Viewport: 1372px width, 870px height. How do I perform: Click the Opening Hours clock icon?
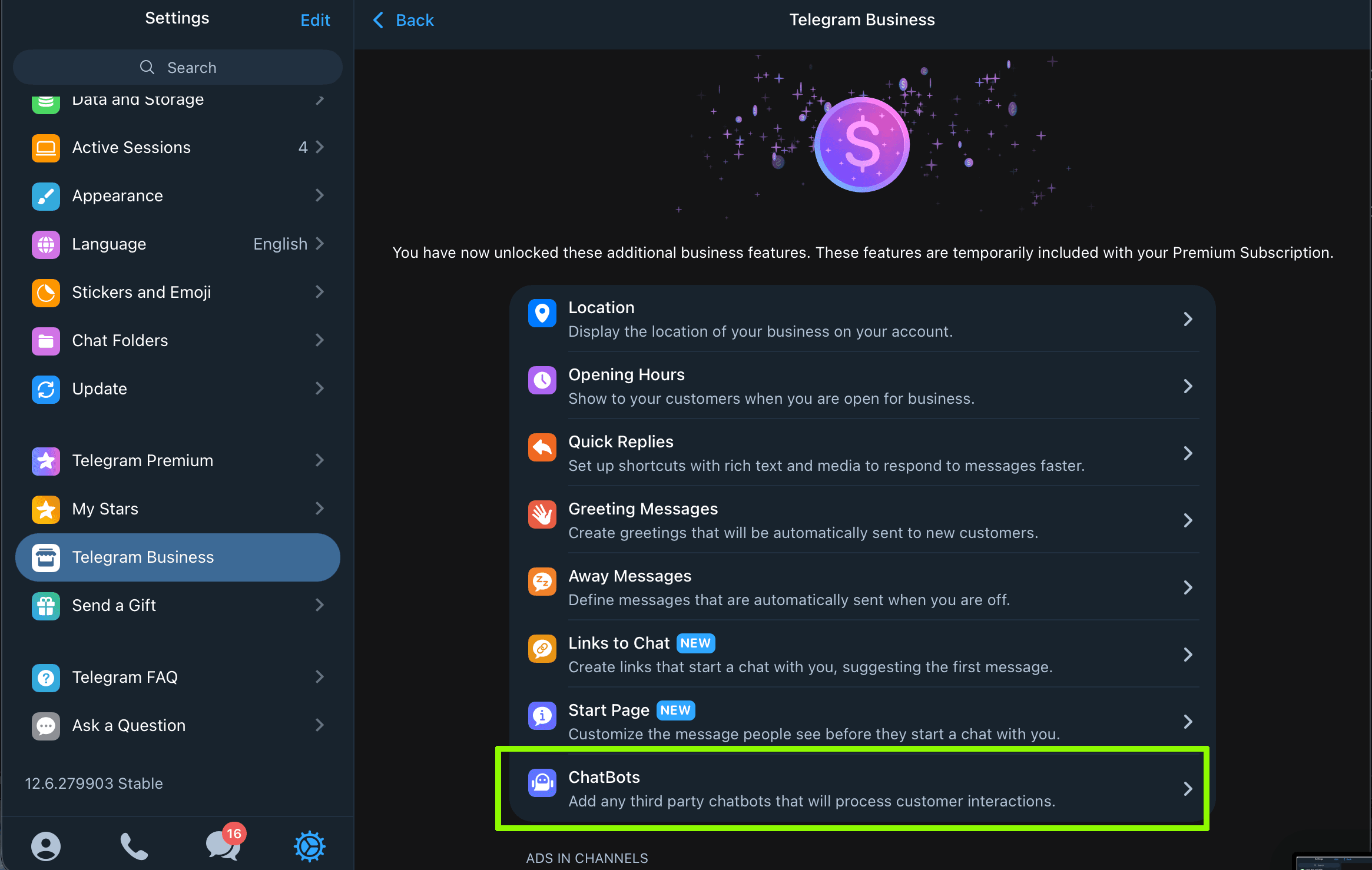tap(542, 380)
